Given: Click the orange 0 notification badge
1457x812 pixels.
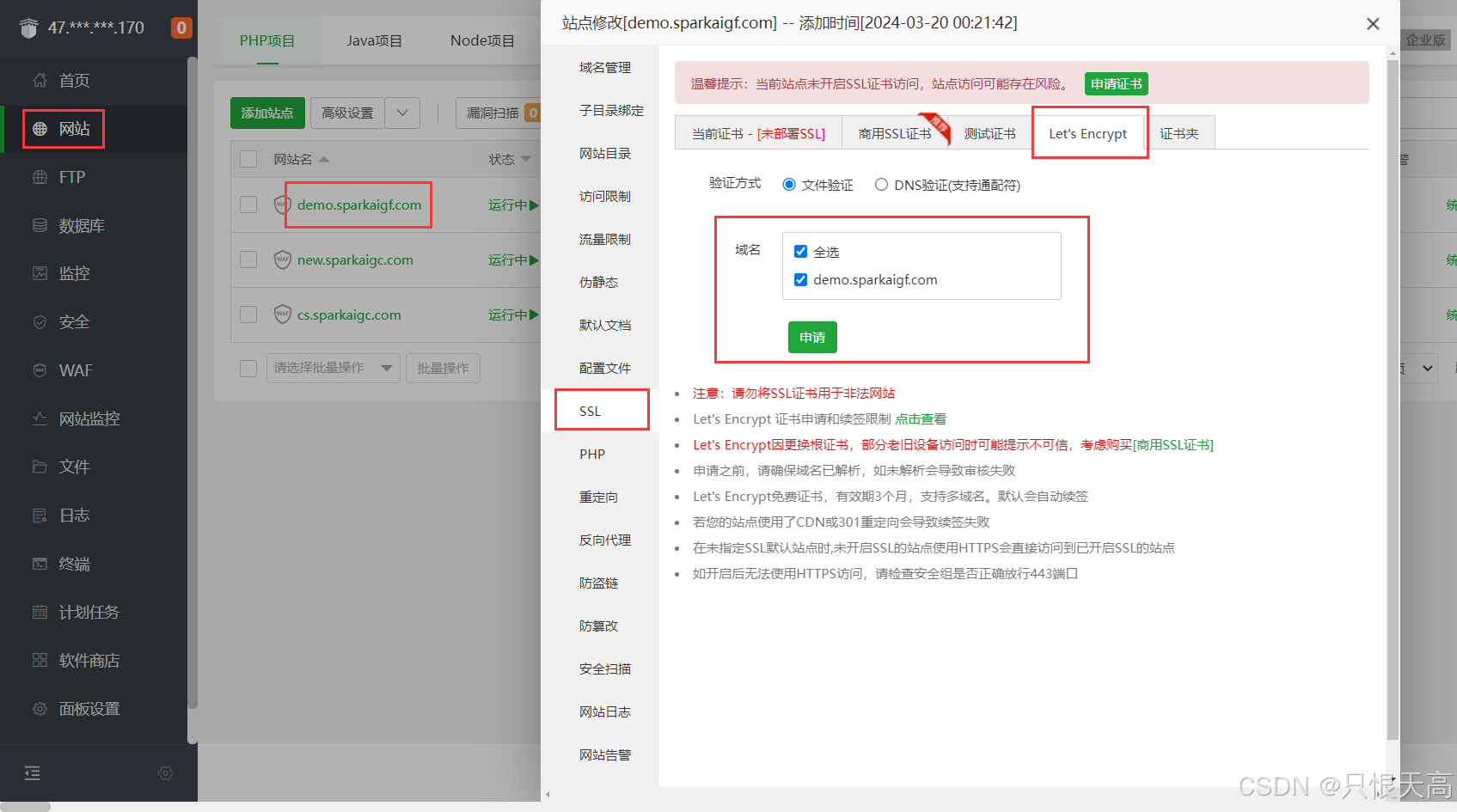Looking at the screenshot, I should pyautogui.click(x=181, y=27).
